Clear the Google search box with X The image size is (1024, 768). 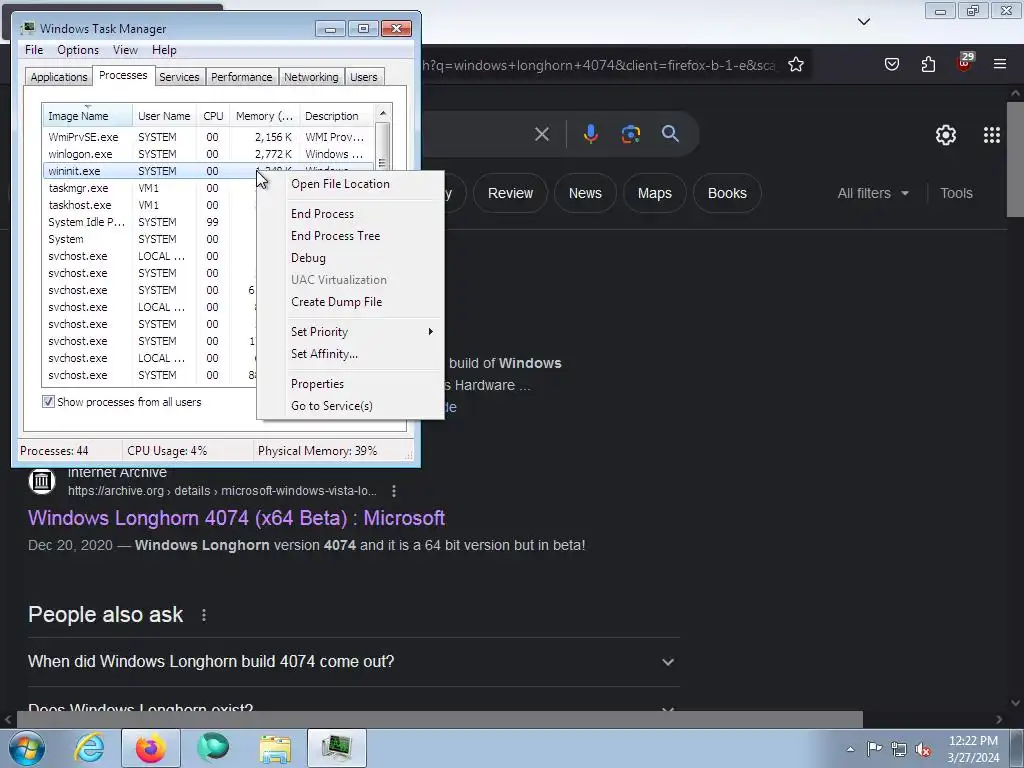541,135
